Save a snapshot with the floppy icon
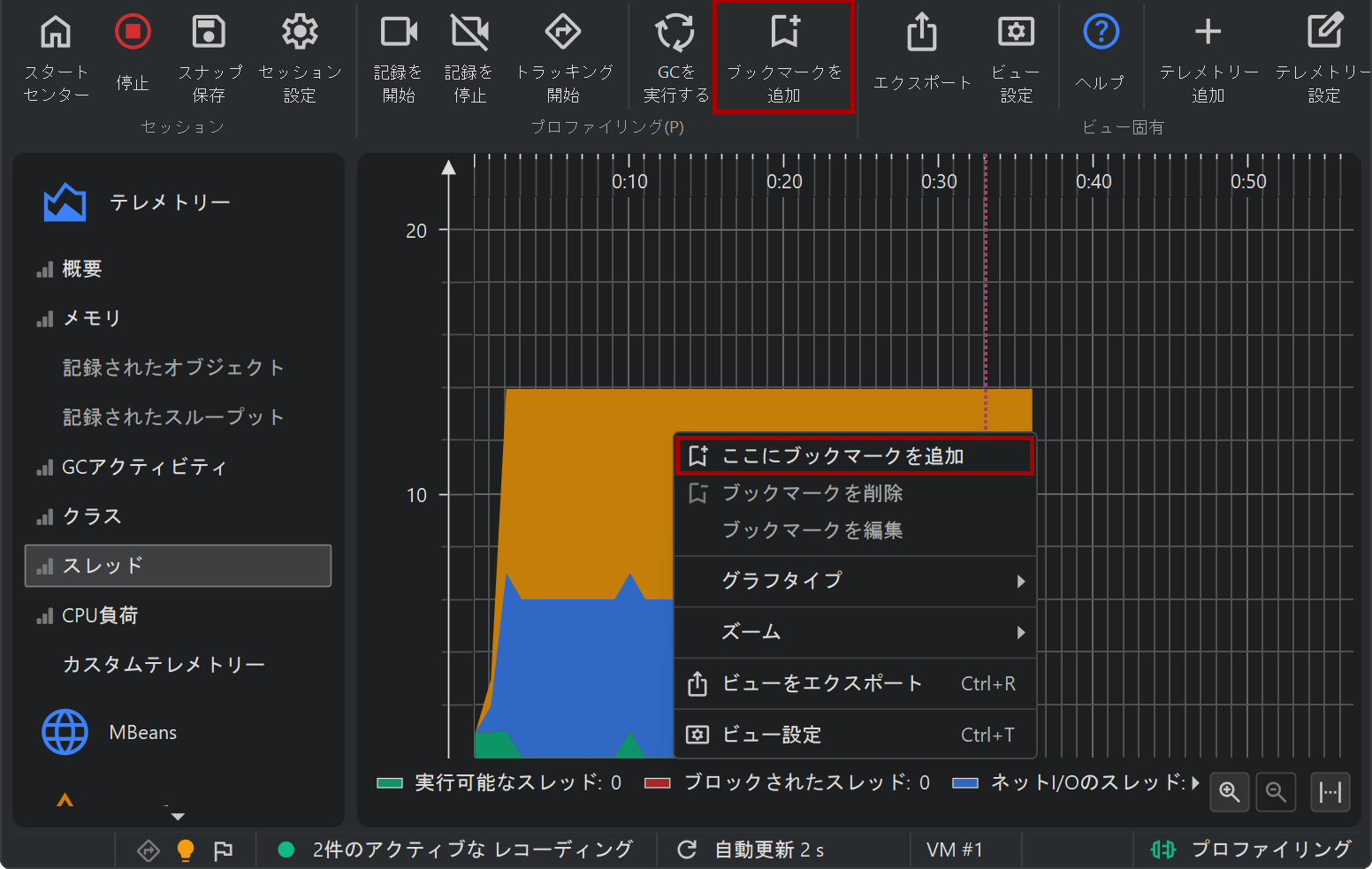Viewport: 1372px width, 869px height. pyautogui.click(x=209, y=33)
